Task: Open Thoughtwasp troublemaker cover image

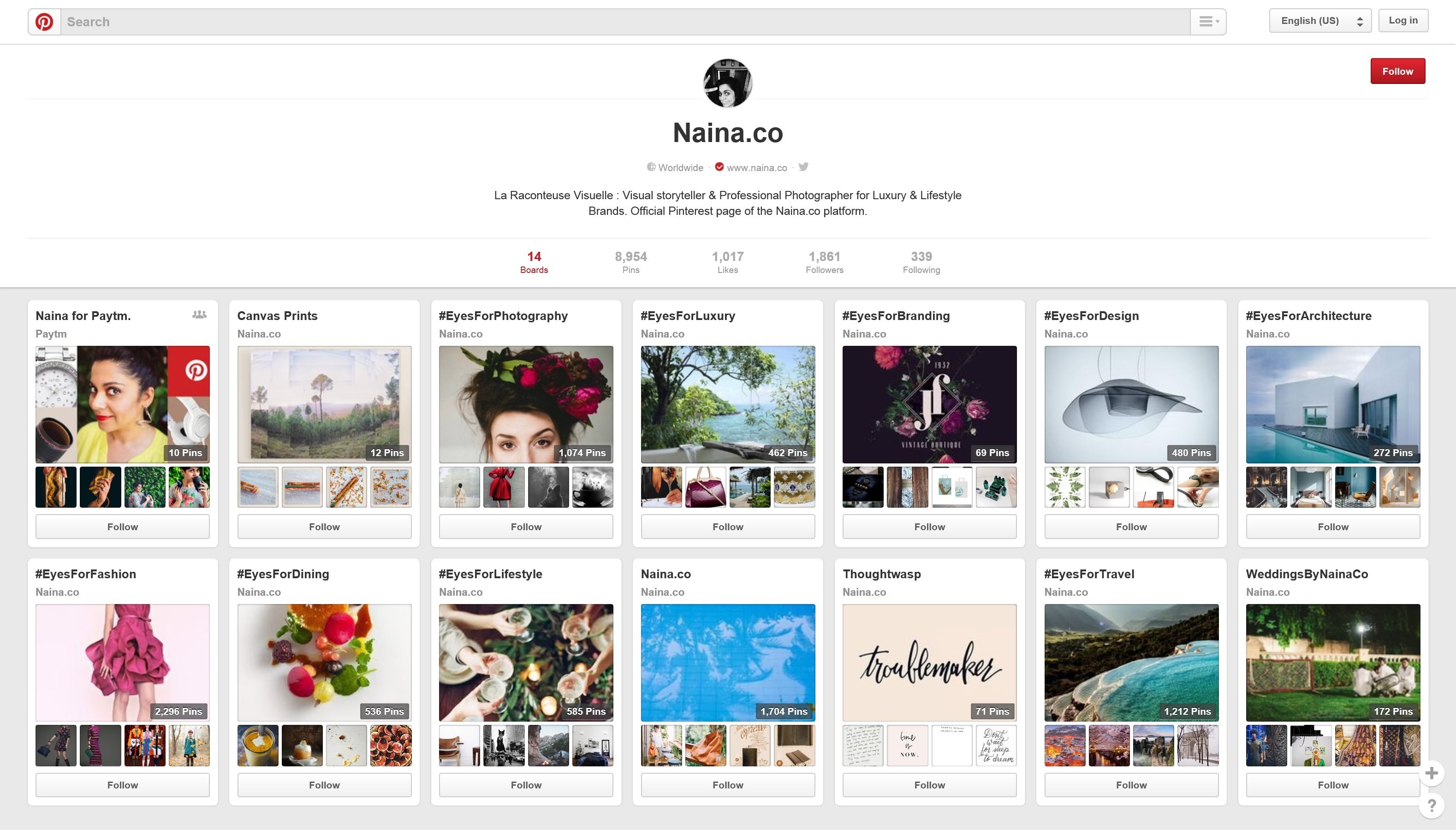Action: (930, 663)
